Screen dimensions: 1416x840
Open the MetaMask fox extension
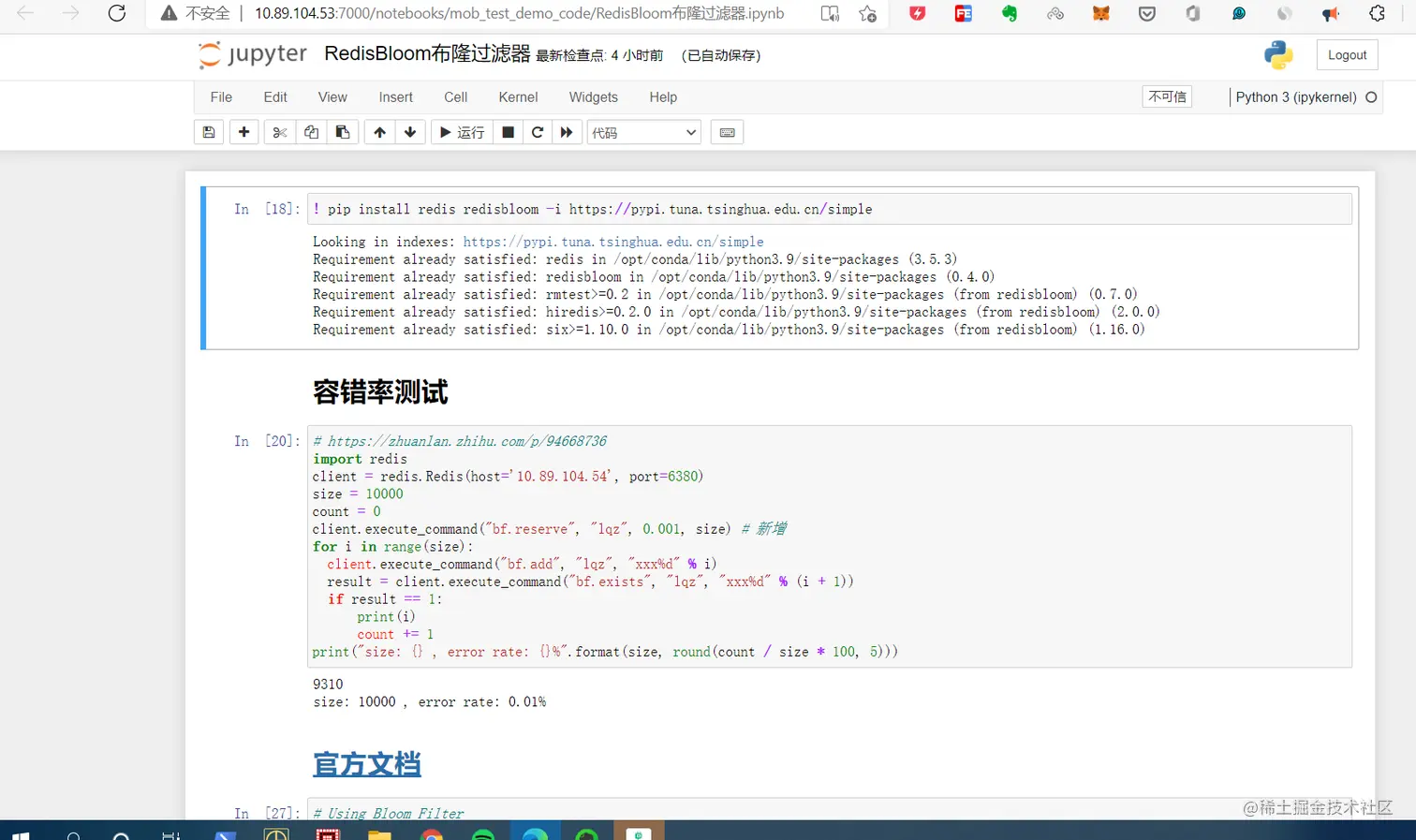[x=1100, y=13]
